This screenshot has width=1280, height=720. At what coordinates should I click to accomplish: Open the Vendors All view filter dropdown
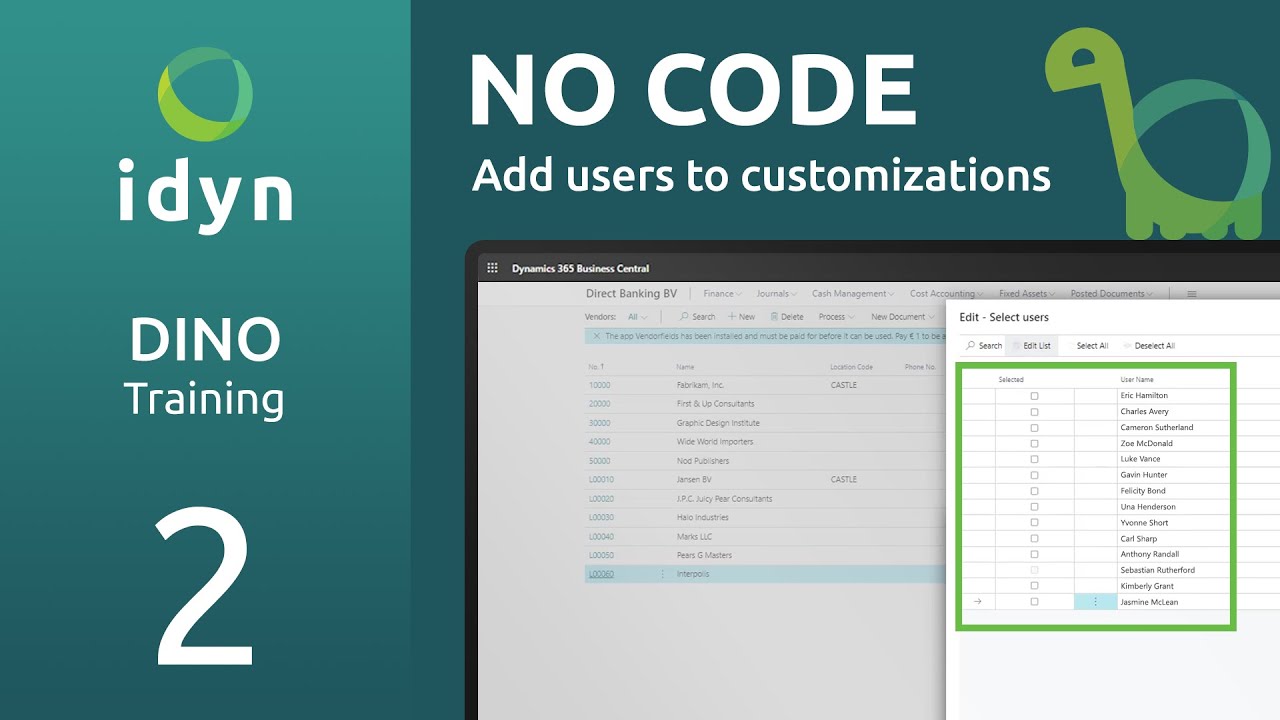[638, 317]
